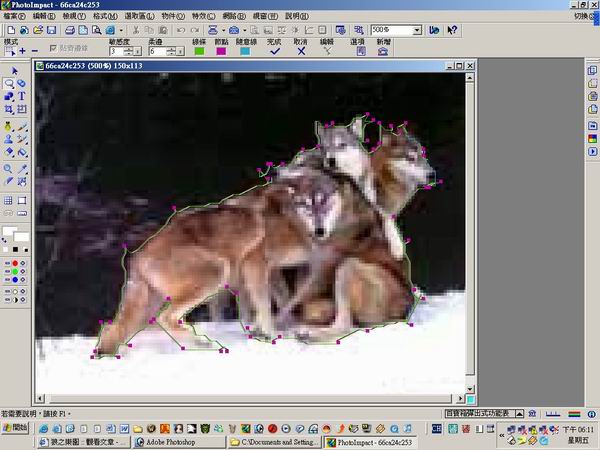Click the Scanner icon in toolbar
The image size is (600, 450).
pos(213,30)
